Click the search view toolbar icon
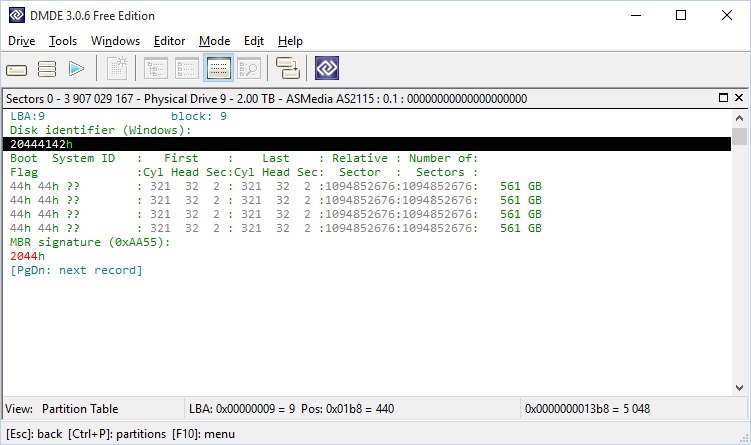The image size is (751, 445). (249, 68)
